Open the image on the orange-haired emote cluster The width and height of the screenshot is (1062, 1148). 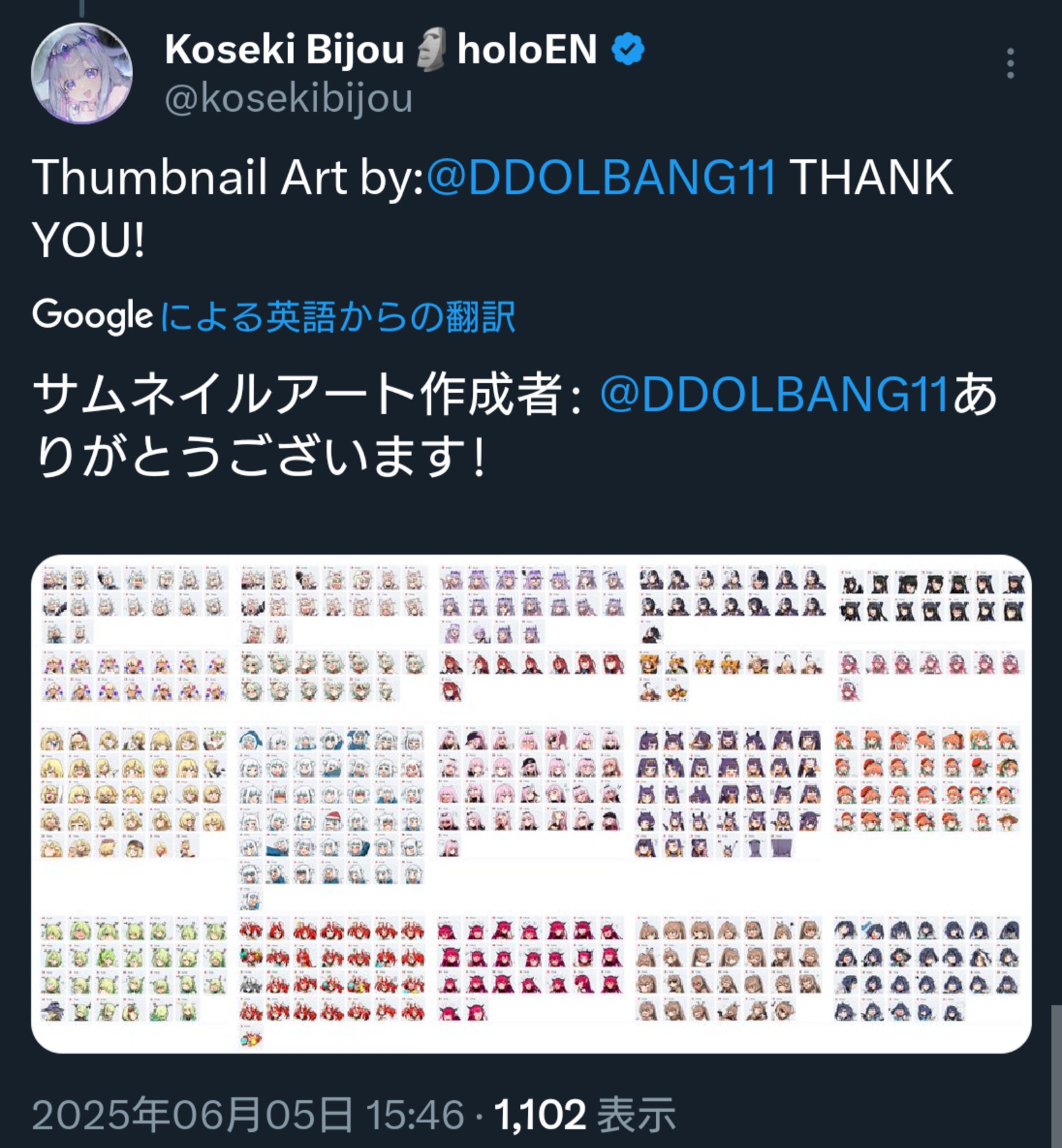(x=926, y=780)
